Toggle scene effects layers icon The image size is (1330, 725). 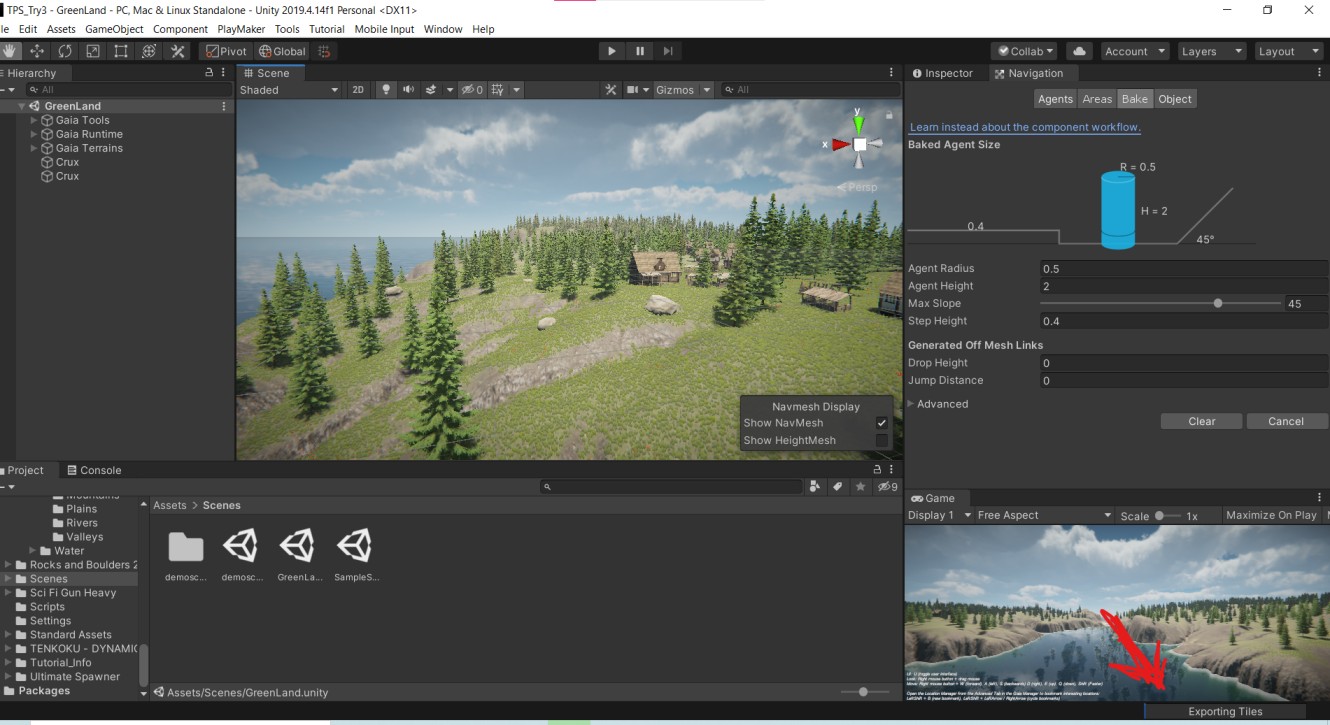[432, 90]
